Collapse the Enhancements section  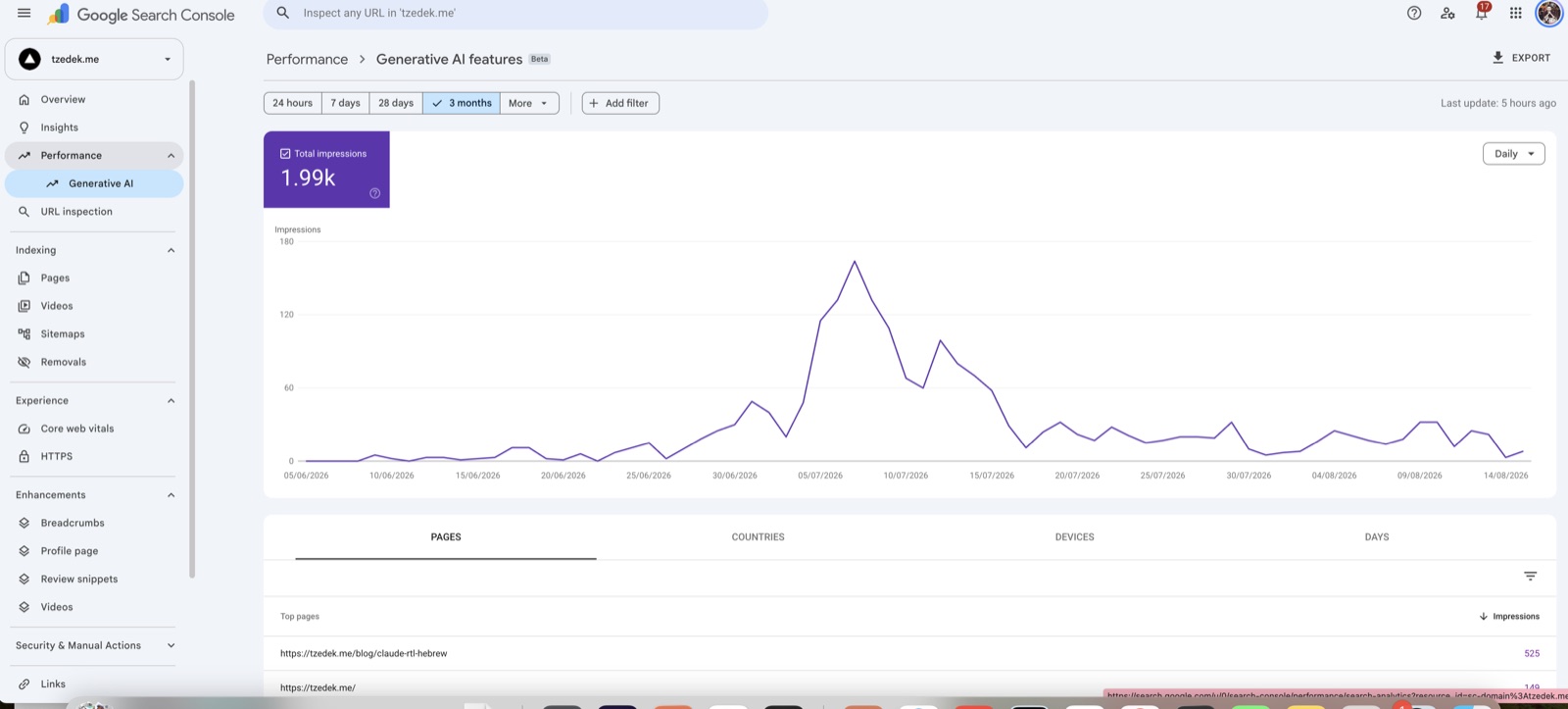(x=171, y=495)
